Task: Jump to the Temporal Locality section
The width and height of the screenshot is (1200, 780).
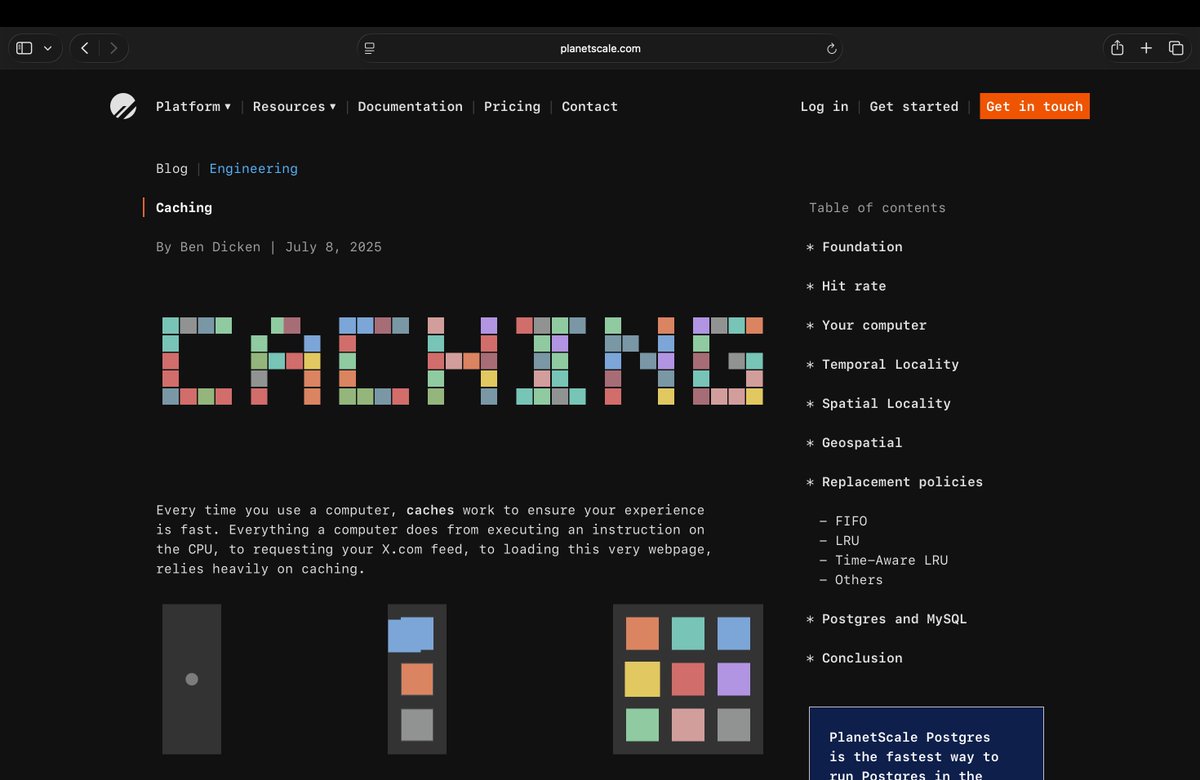Action: click(890, 364)
